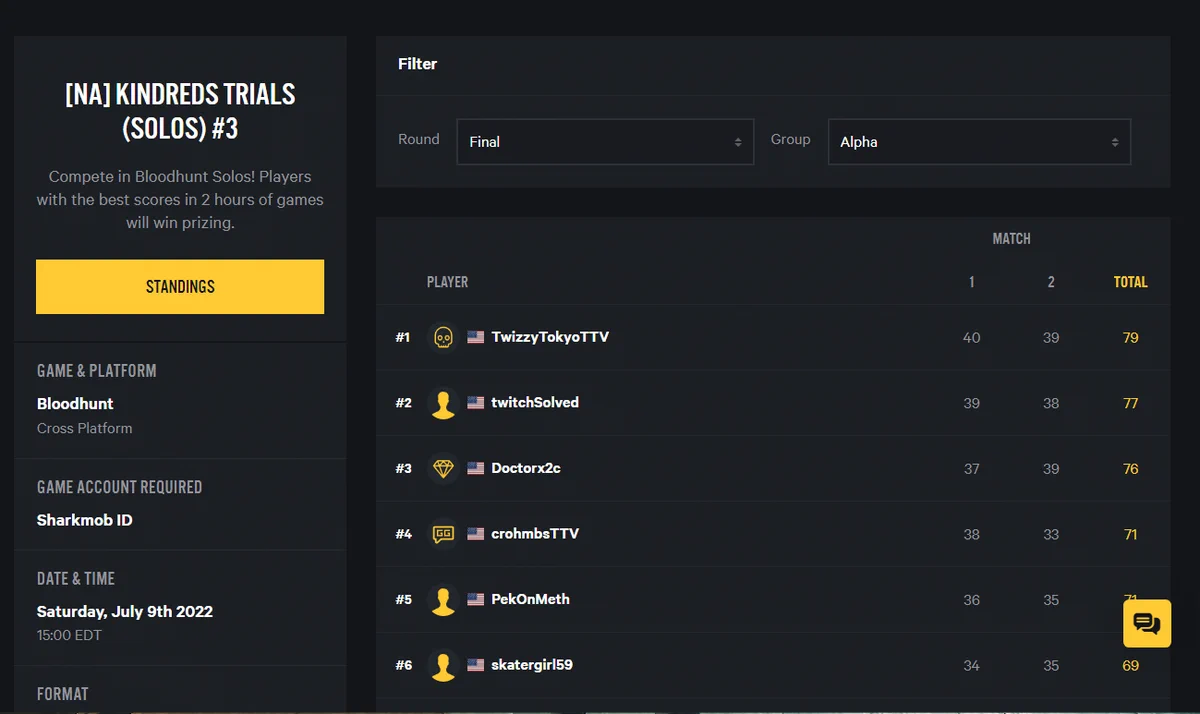
Task: Click TwizzyTokyoTTV's match 1 score 40
Action: [x=972, y=338]
